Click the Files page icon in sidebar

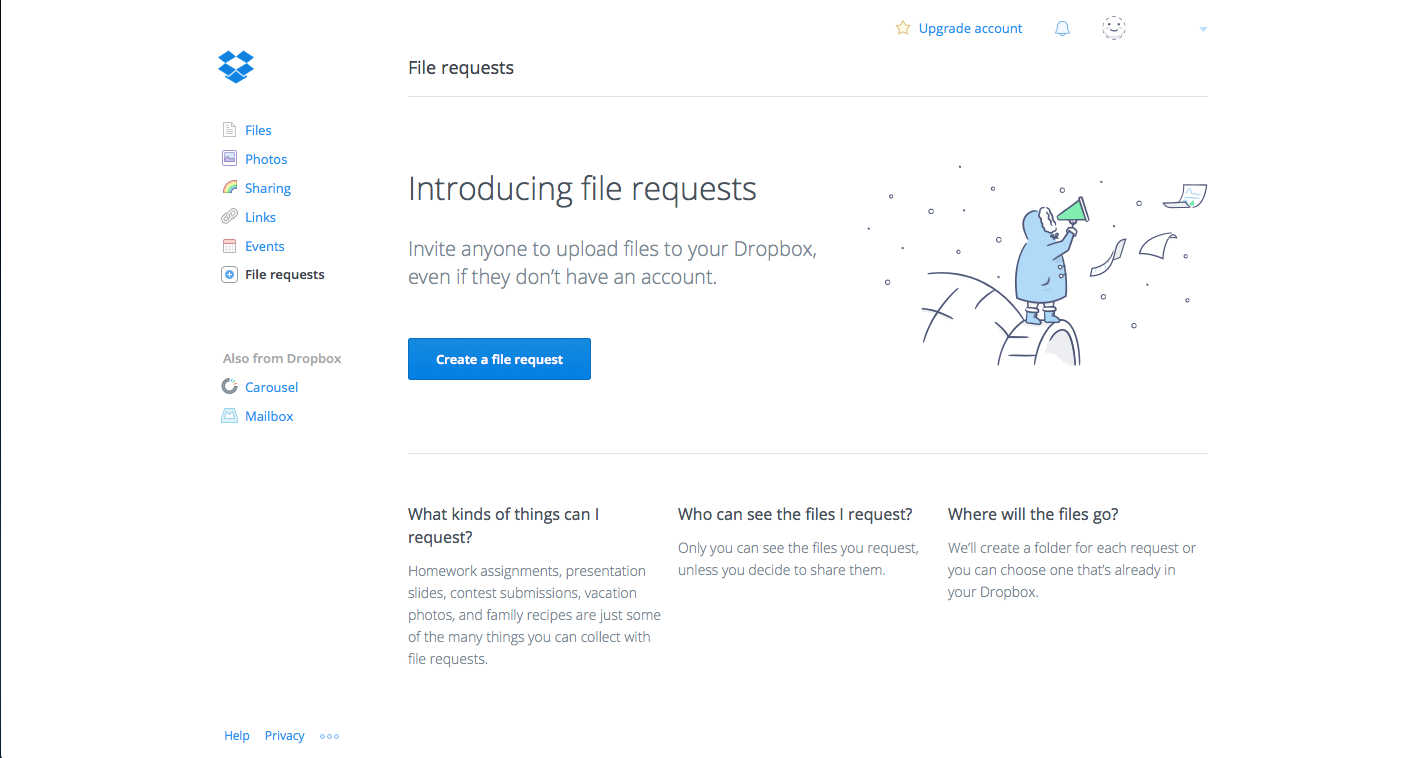[x=229, y=130]
